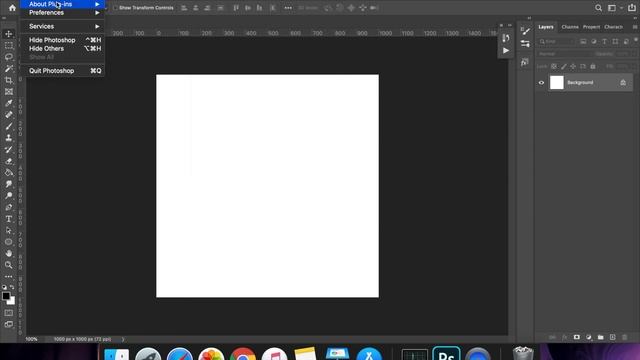Select the Magic Wand tool

coord(9,69)
